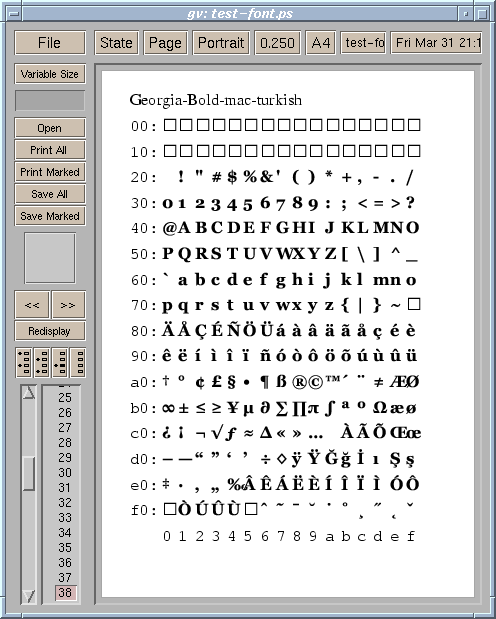Image resolution: width=496 pixels, height=619 pixels.
Task: Expand the Portrait orientation dropdown
Action: click(x=221, y=43)
